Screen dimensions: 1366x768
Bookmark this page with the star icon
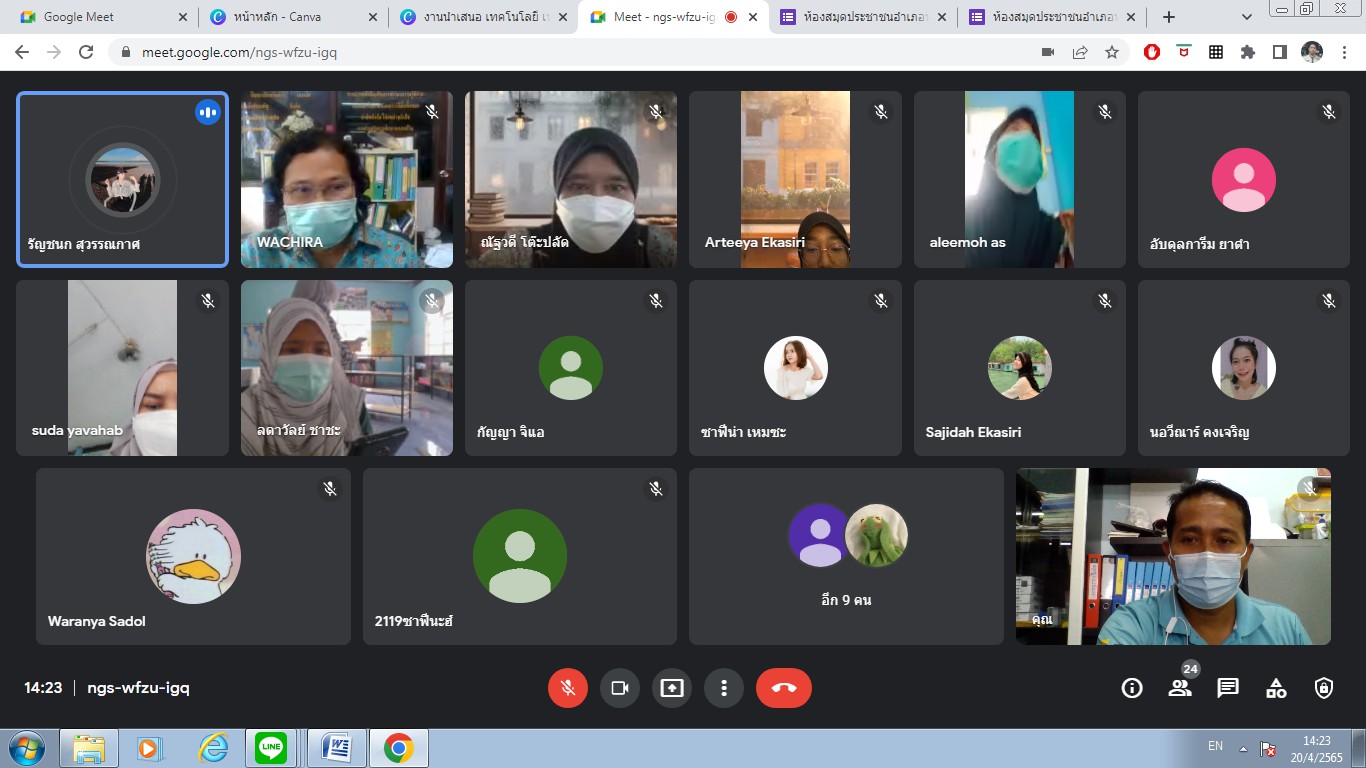coord(1112,52)
